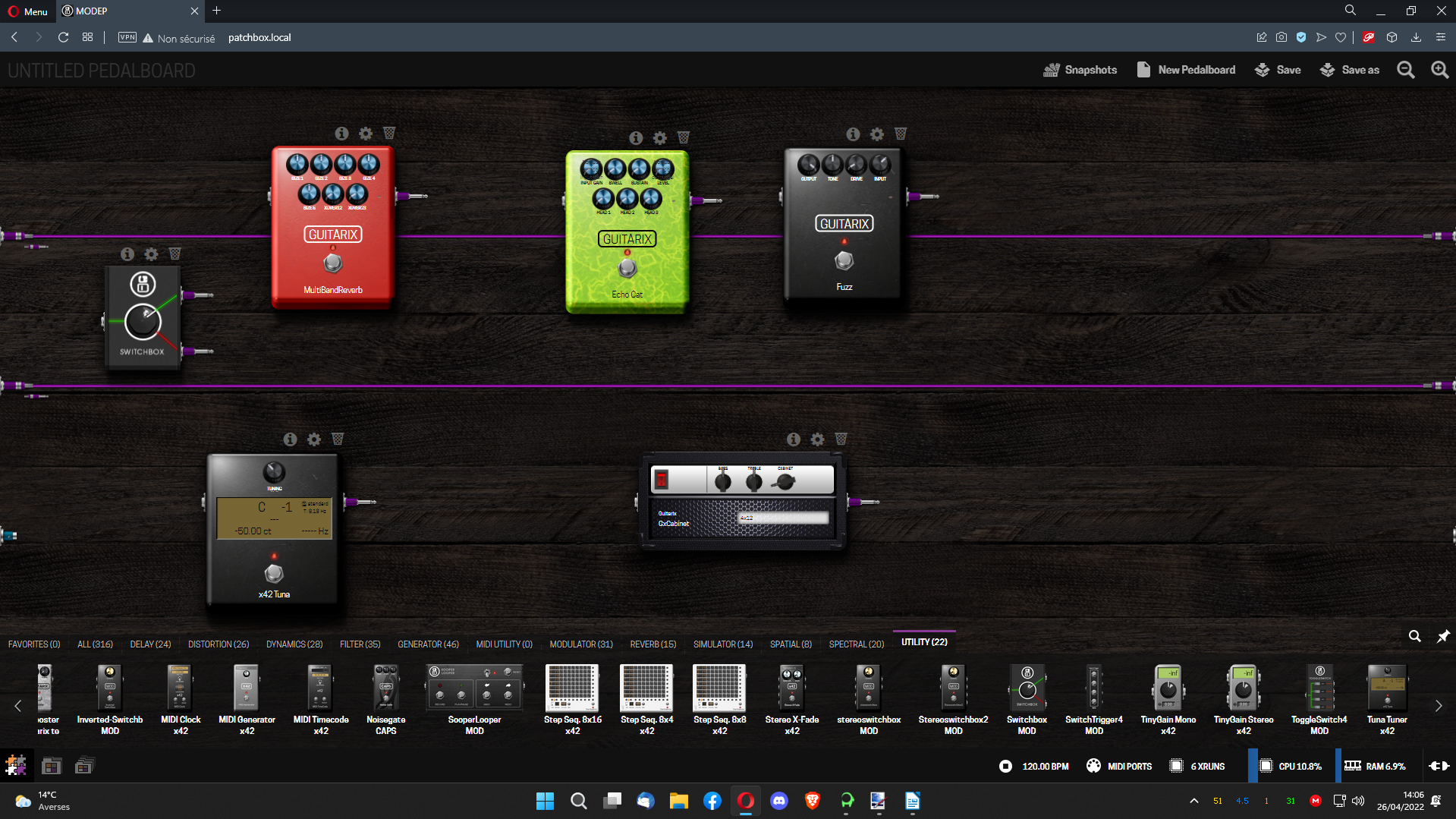Clear the 6 XRUNS counter
The image size is (1456, 819).
click(1198, 766)
